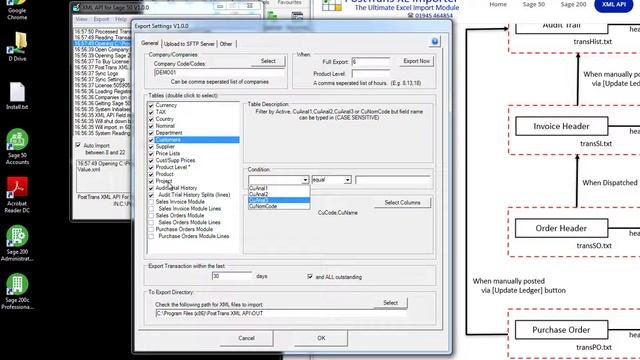Switch to Upload to SFTP Server tab
The width and height of the screenshot is (640, 360).
(x=189, y=44)
